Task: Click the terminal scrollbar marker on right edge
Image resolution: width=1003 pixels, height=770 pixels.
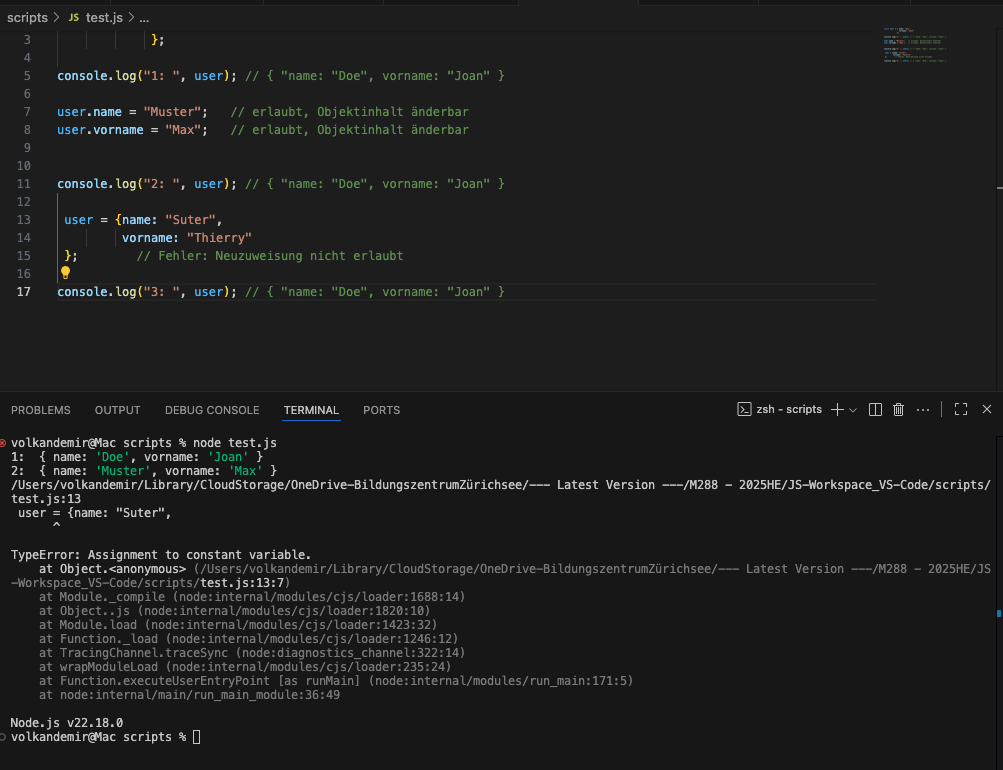Action: [x=999, y=613]
